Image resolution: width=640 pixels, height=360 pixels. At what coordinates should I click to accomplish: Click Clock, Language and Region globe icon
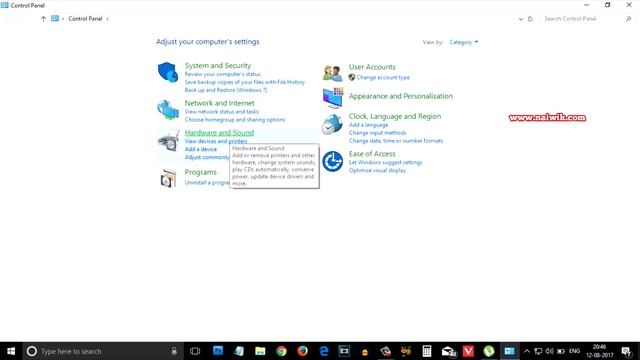[332, 124]
